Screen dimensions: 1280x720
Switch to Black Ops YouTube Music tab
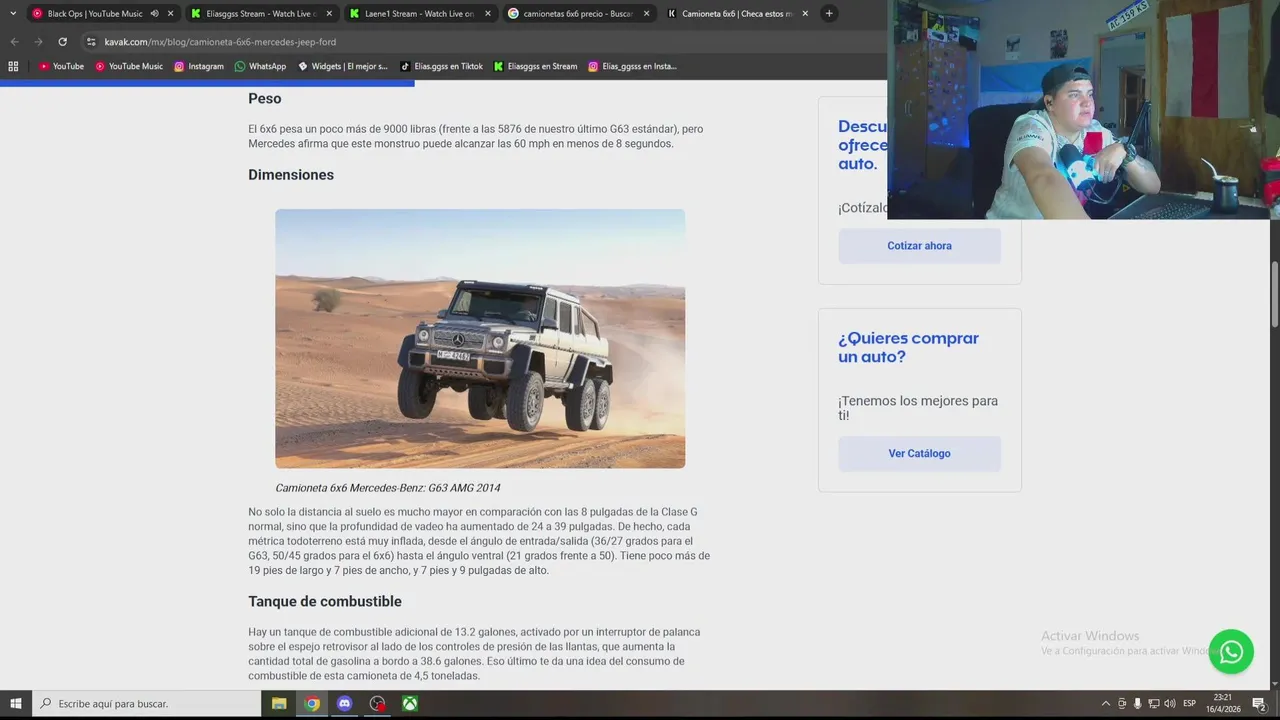(x=102, y=14)
